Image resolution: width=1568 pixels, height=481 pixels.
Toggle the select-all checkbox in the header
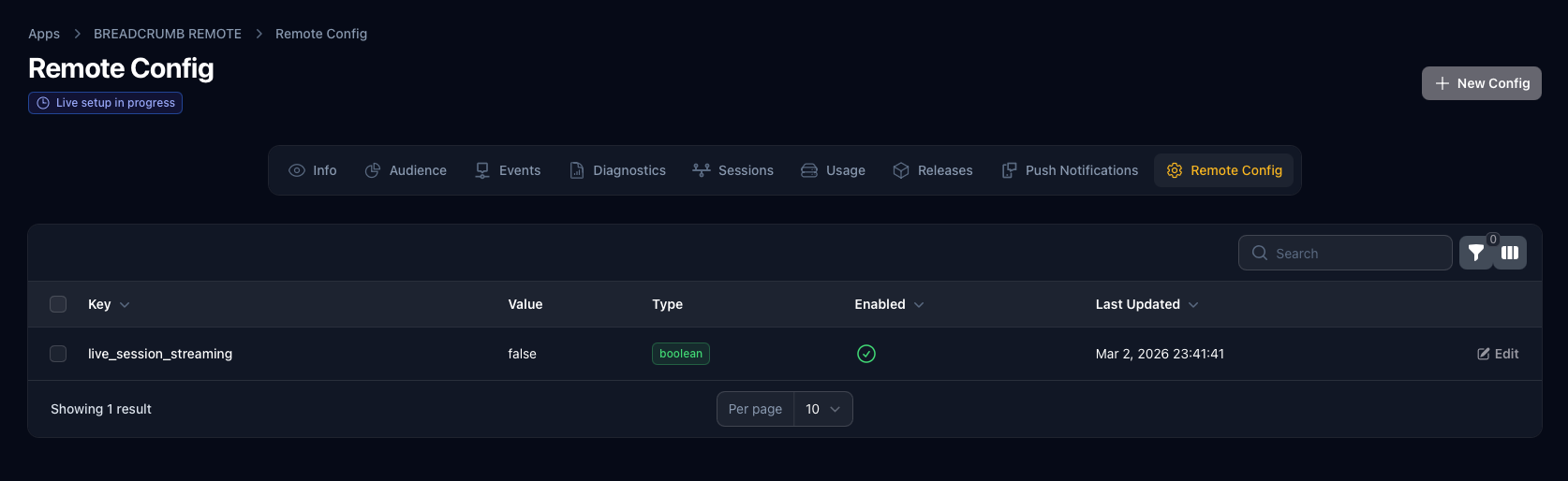58,304
